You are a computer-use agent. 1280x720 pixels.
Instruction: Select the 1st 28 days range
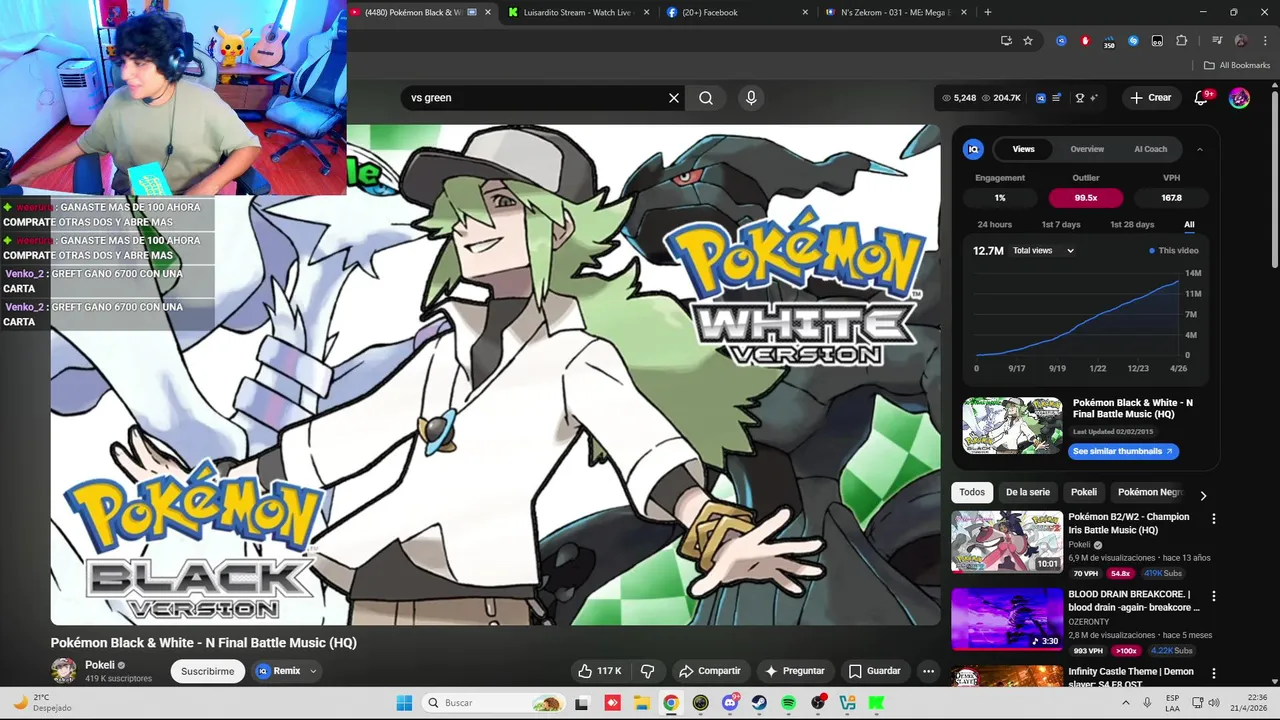(1132, 225)
